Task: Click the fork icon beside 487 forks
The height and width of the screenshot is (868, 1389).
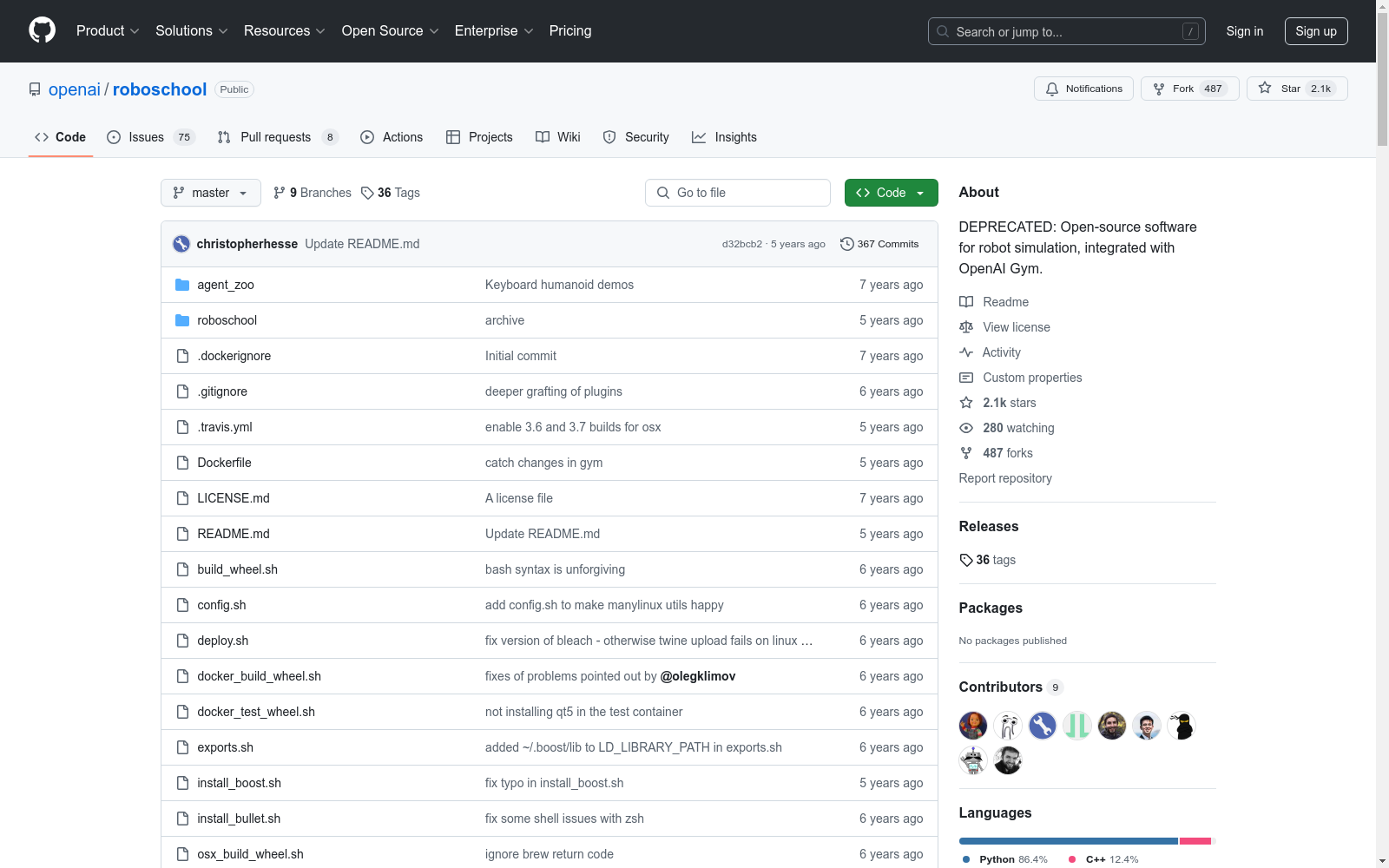Action: click(x=966, y=453)
